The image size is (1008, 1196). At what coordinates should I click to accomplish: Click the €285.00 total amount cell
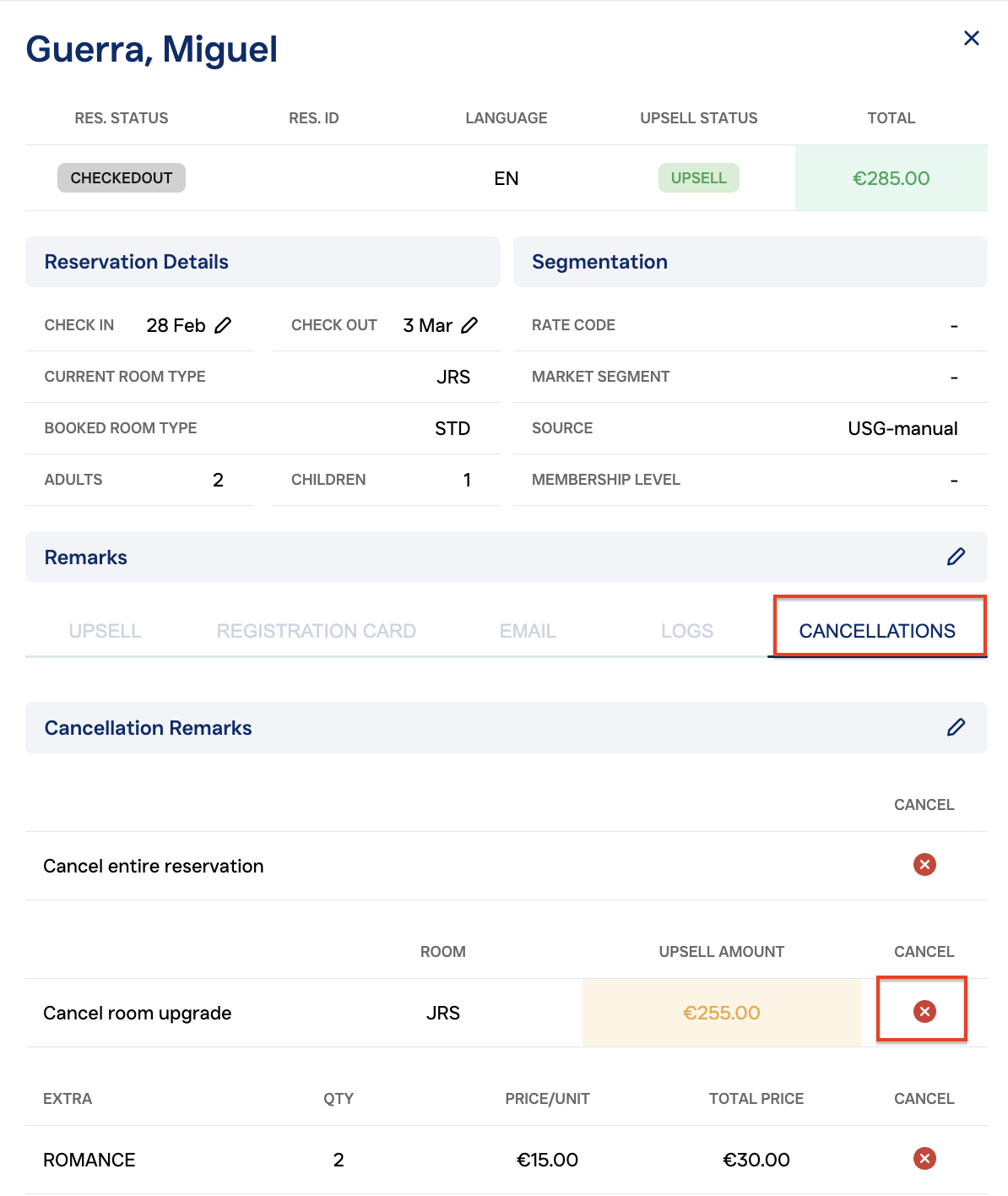coord(891,178)
